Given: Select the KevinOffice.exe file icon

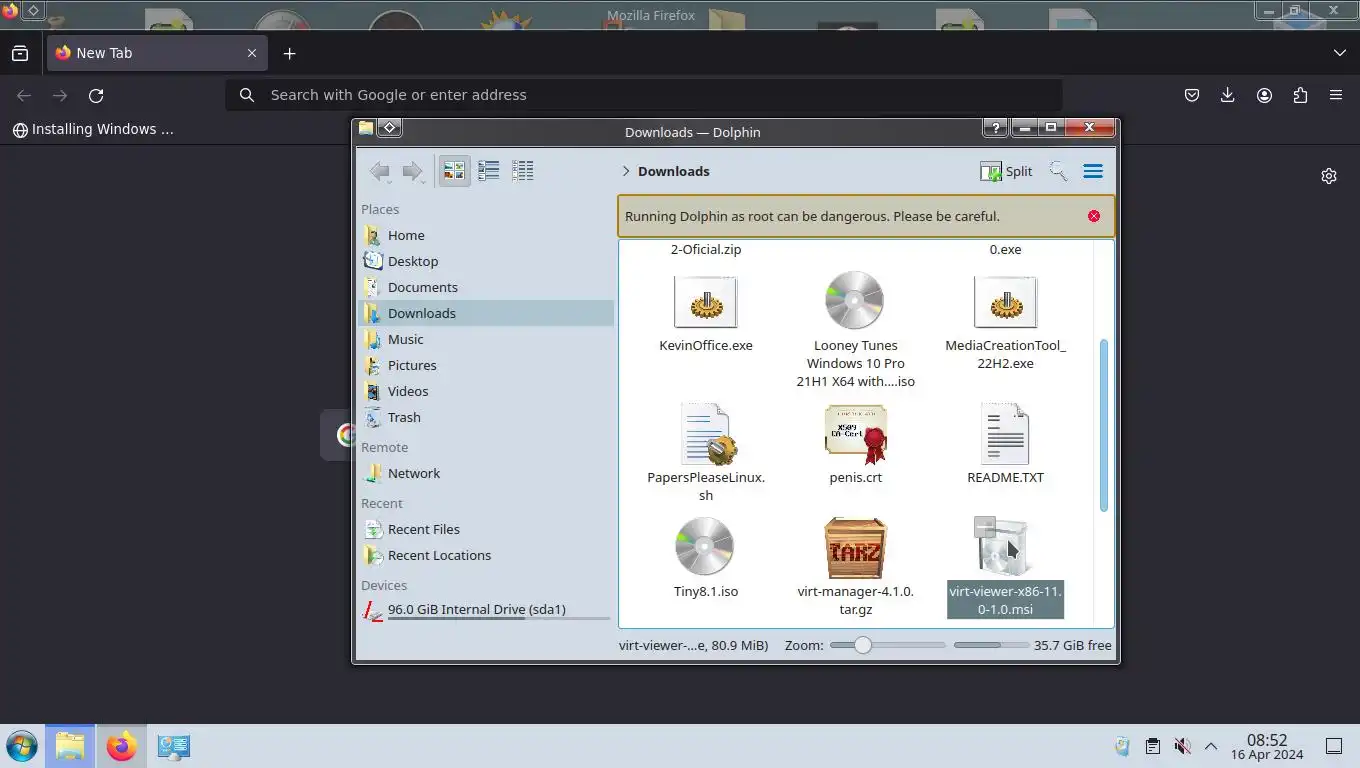Looking at the screenshot, I should click(706, 302).
